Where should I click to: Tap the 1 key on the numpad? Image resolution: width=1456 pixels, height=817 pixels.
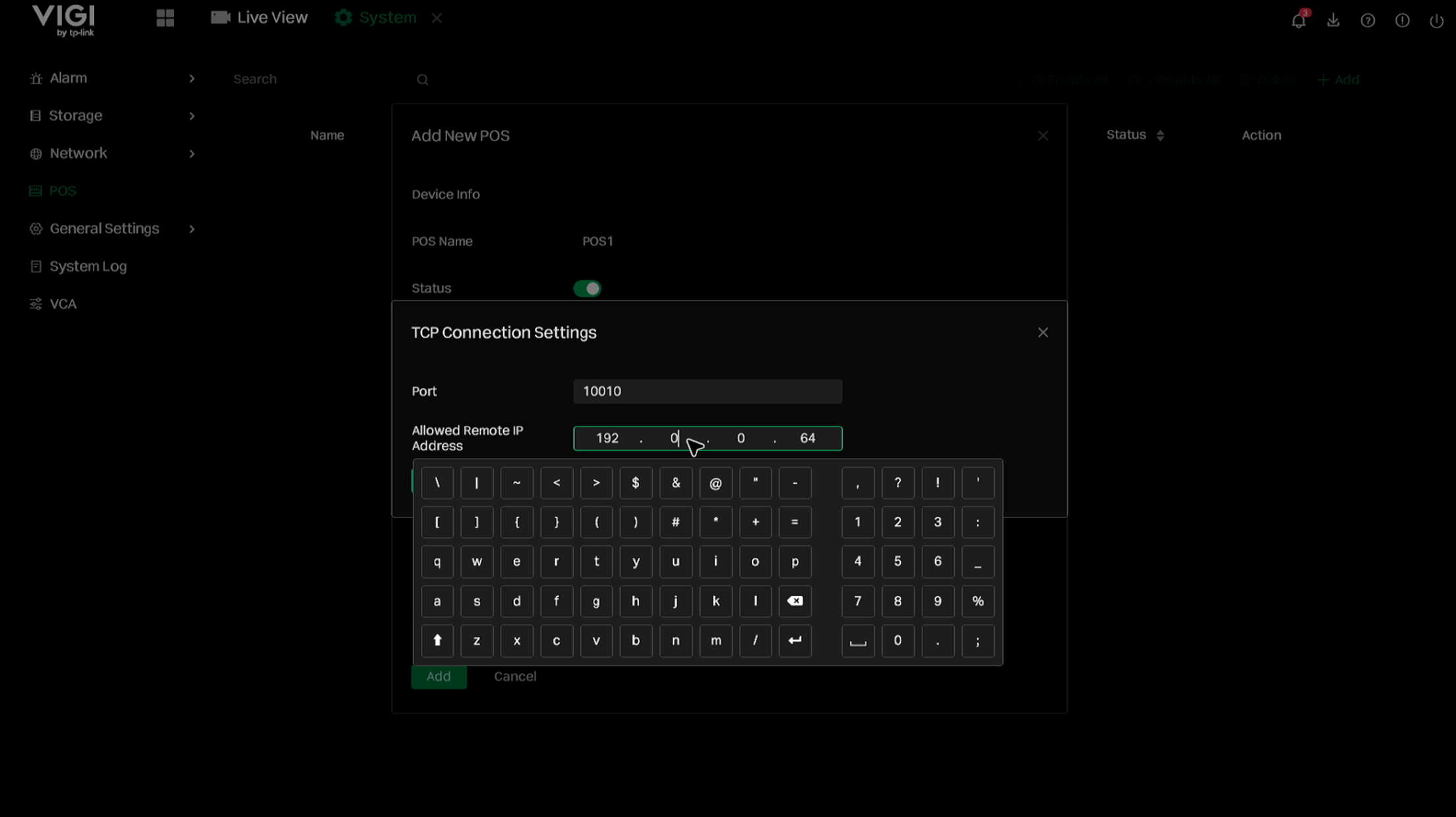tap(858, 522)
